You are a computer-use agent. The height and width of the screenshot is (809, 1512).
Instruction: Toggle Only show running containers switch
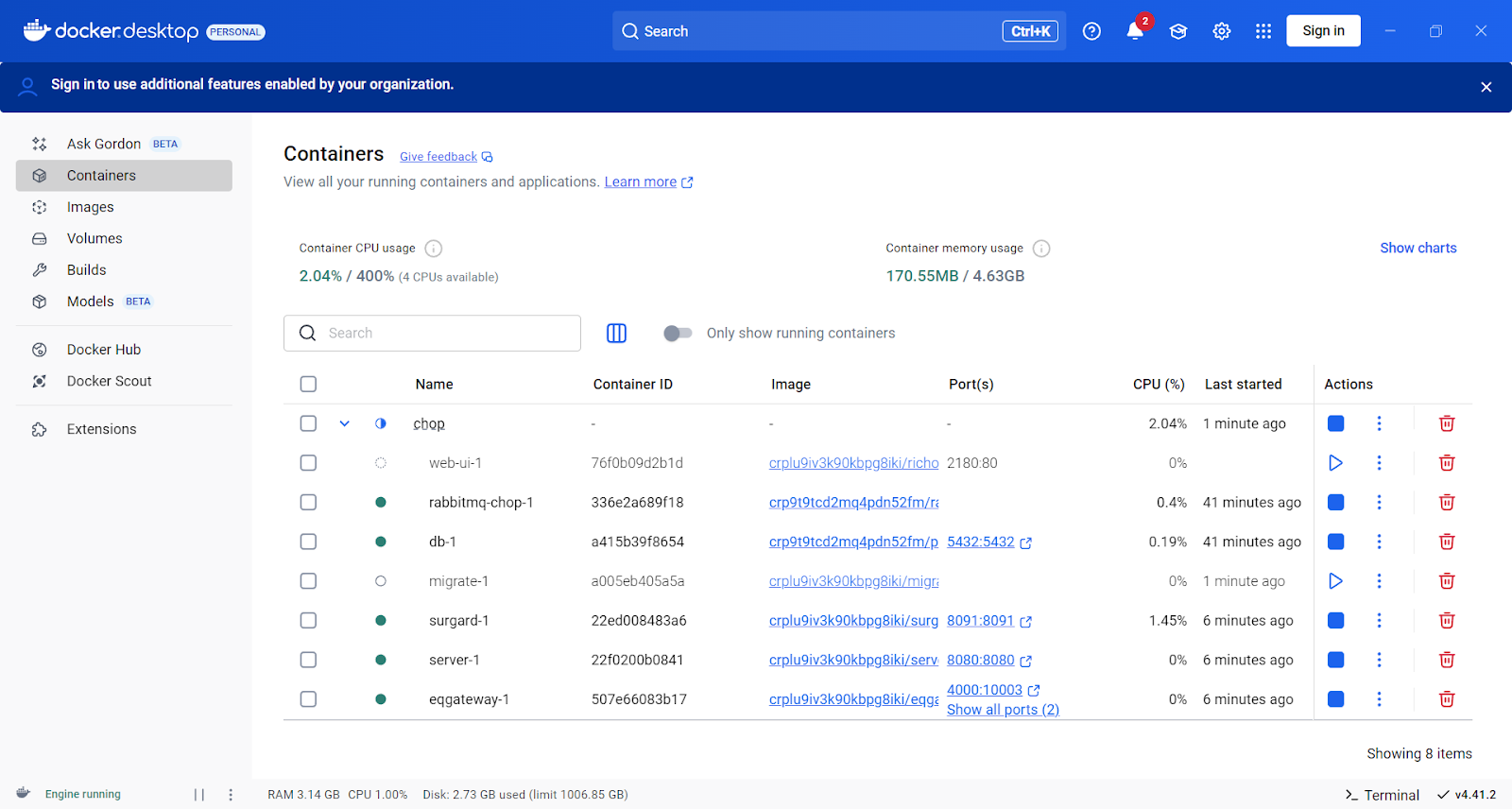tap(678, 333)
